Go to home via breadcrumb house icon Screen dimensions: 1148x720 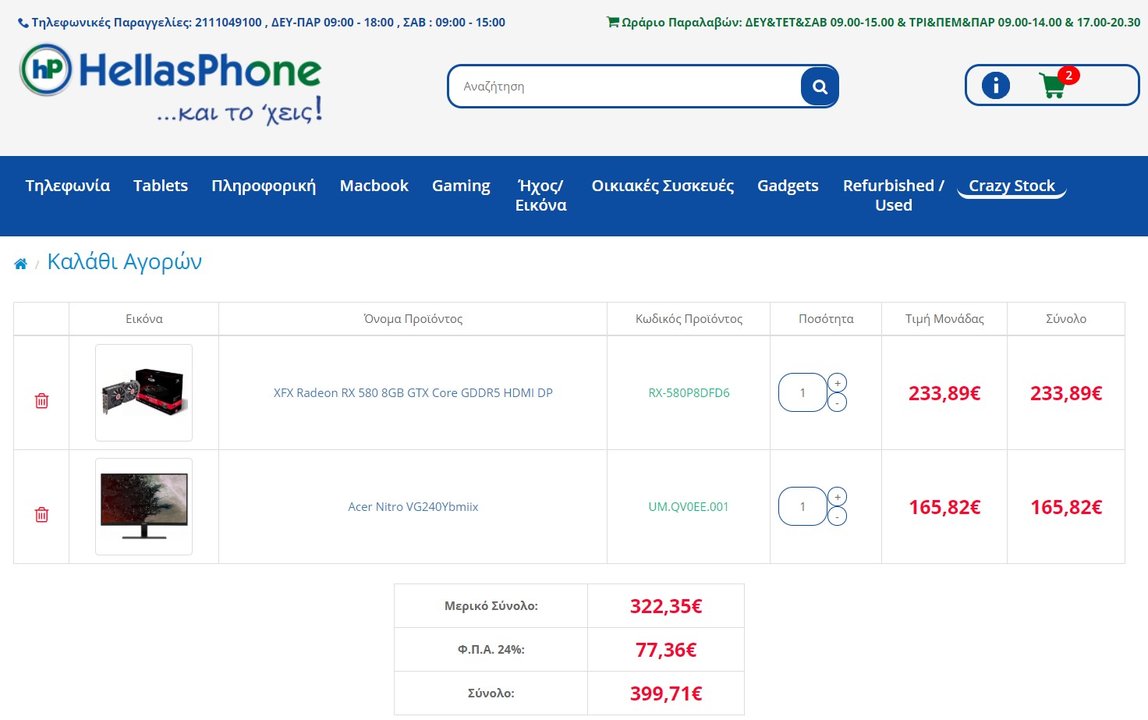[x=20, y=264]
